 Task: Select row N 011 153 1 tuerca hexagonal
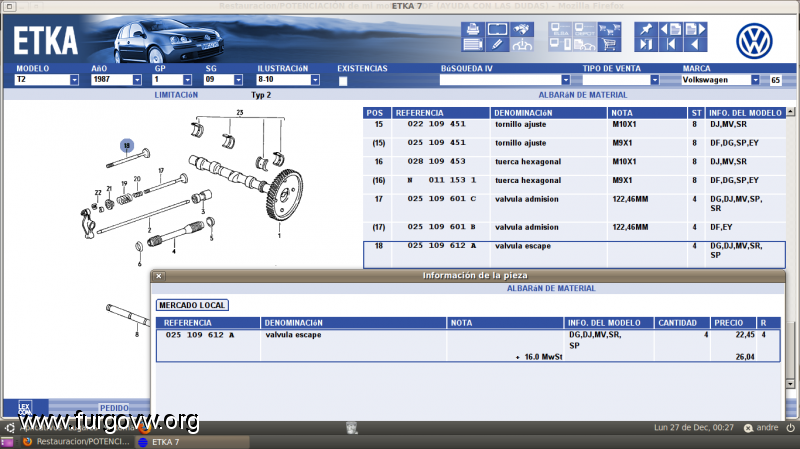click(x=574, y=184)
